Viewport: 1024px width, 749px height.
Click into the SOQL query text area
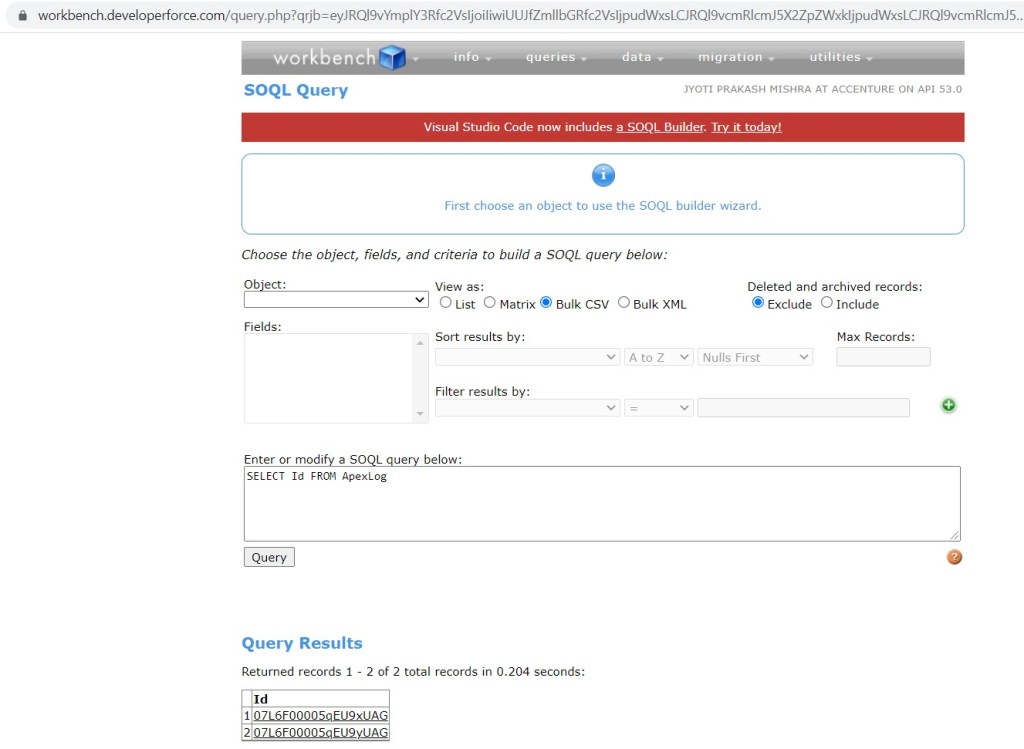pos(602,504)
